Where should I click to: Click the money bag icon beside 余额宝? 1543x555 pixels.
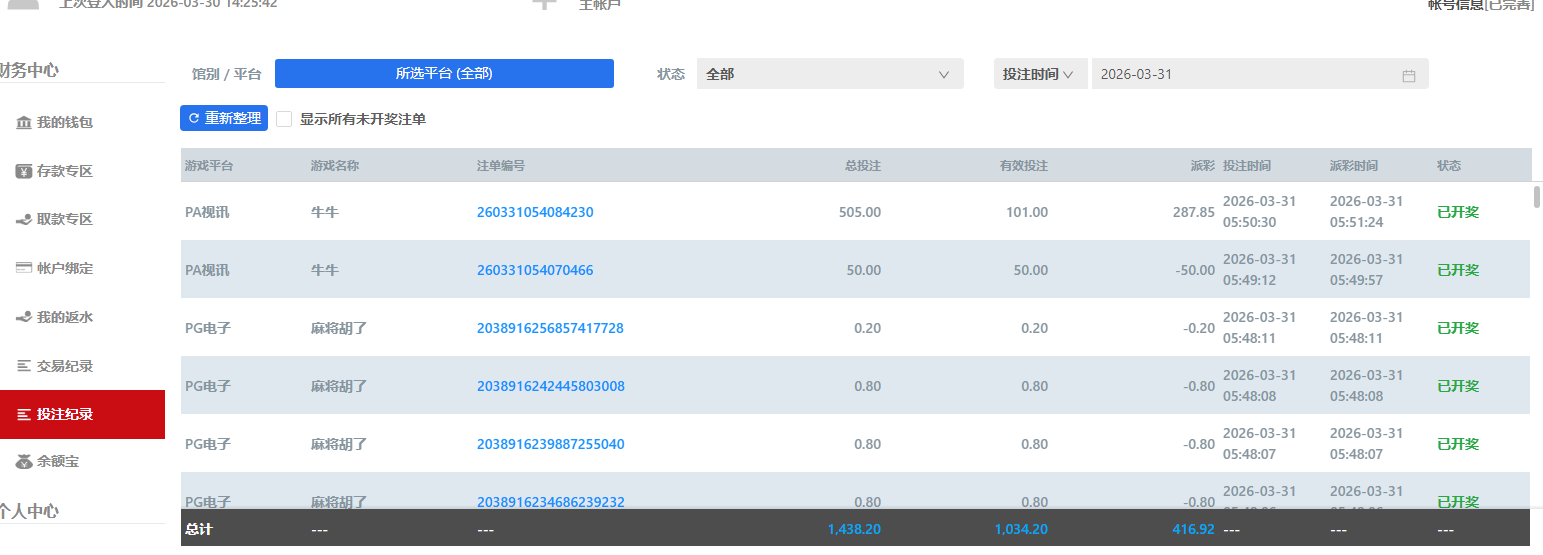[x=24, y=461]
